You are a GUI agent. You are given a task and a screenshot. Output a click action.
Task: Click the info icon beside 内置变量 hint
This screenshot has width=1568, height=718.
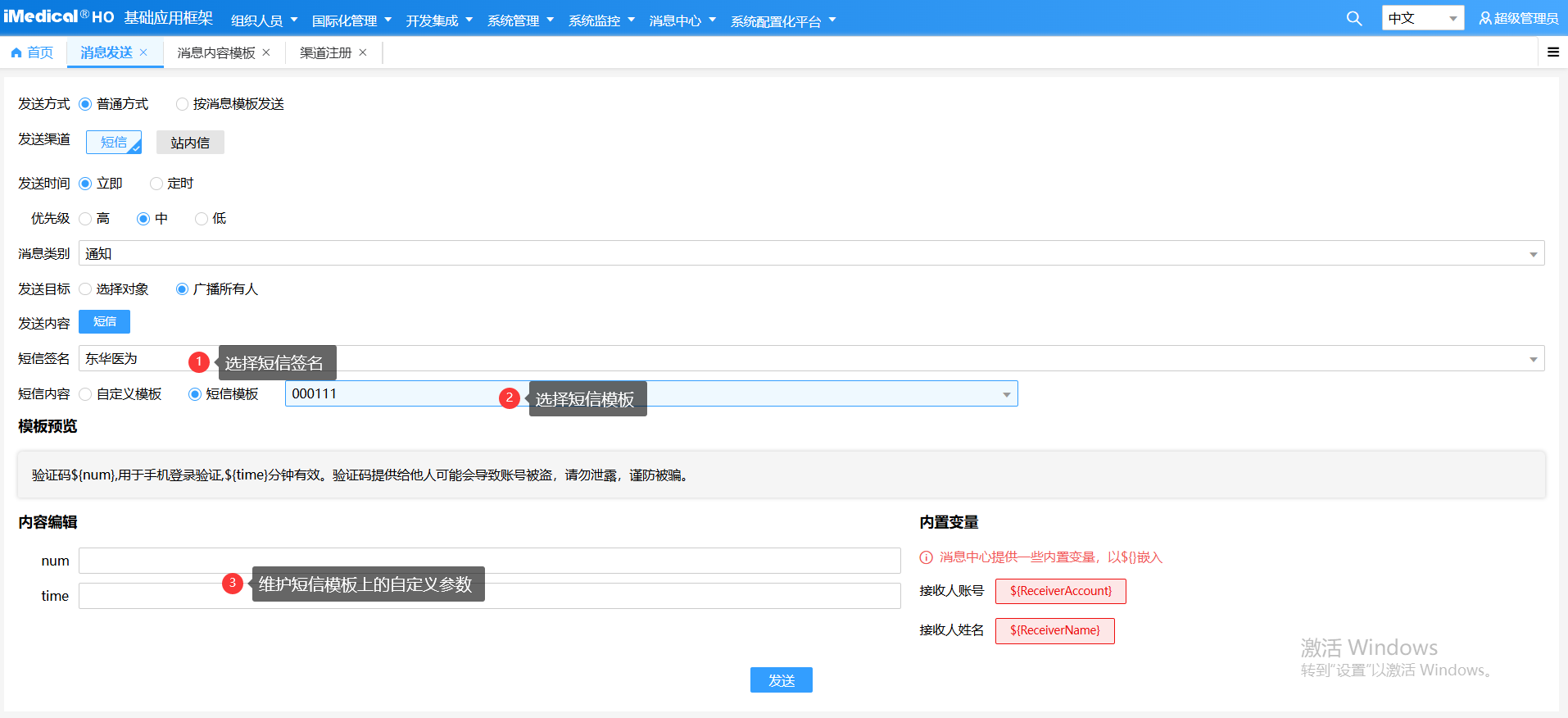926,557
